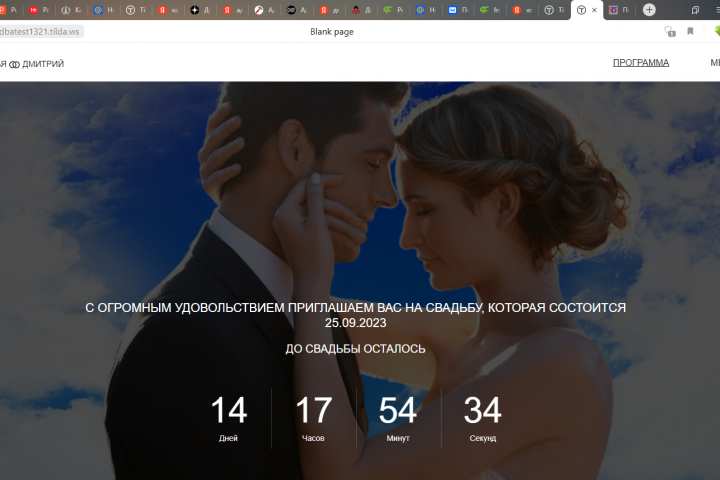Click the green downloads arrow icon
The image size is (720, 480).
pos(717,31)
